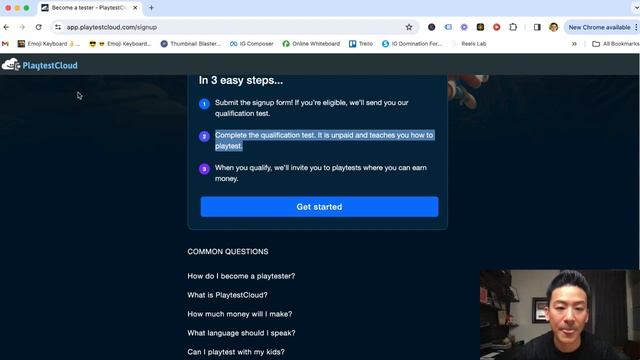Open What is PlaytestCloud? question
The width and height of the screenshot is (640, 360).
(227, 295)
